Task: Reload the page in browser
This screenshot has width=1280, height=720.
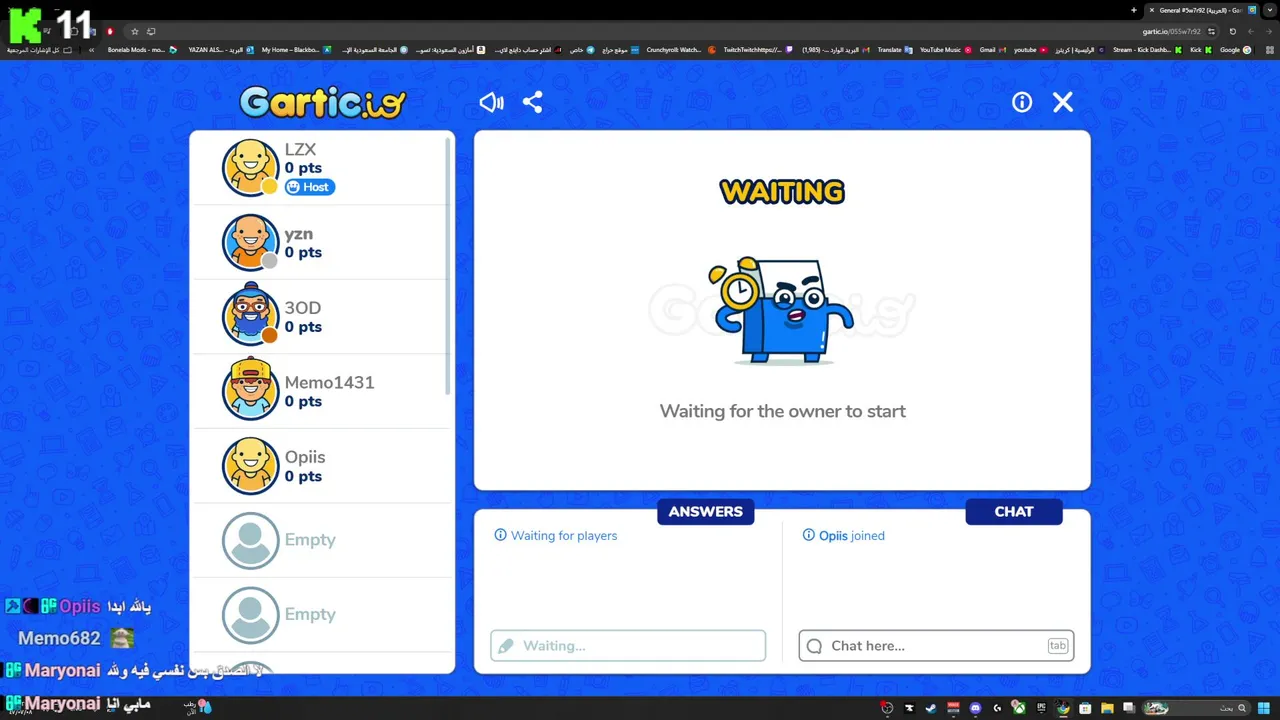Action: coord(1232,31)
